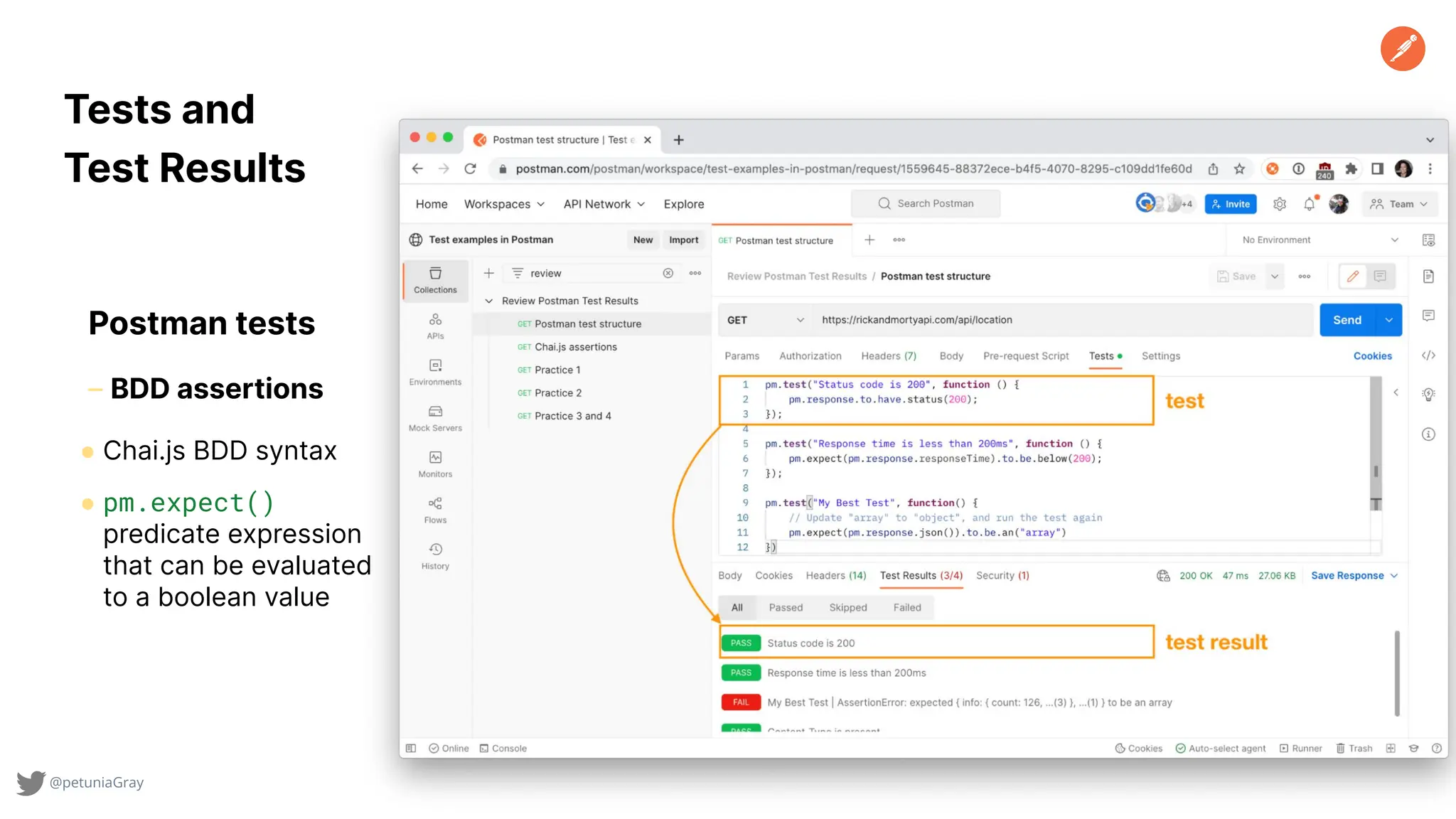The height and width of the screenshot is (819, 1456).
Task: Switch to the Pre-request Script tab
Action: (1025, 355)
